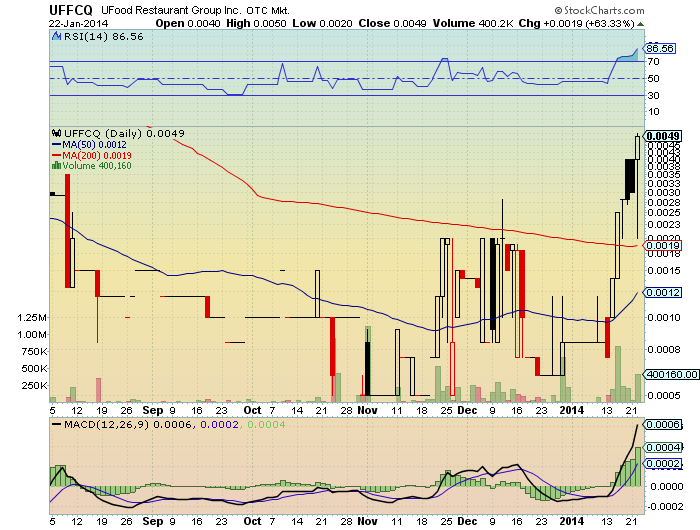This screenshot has height=530, width=700.
Task: Click the MA(50) blue line legend
Action: tap(89, 145)
